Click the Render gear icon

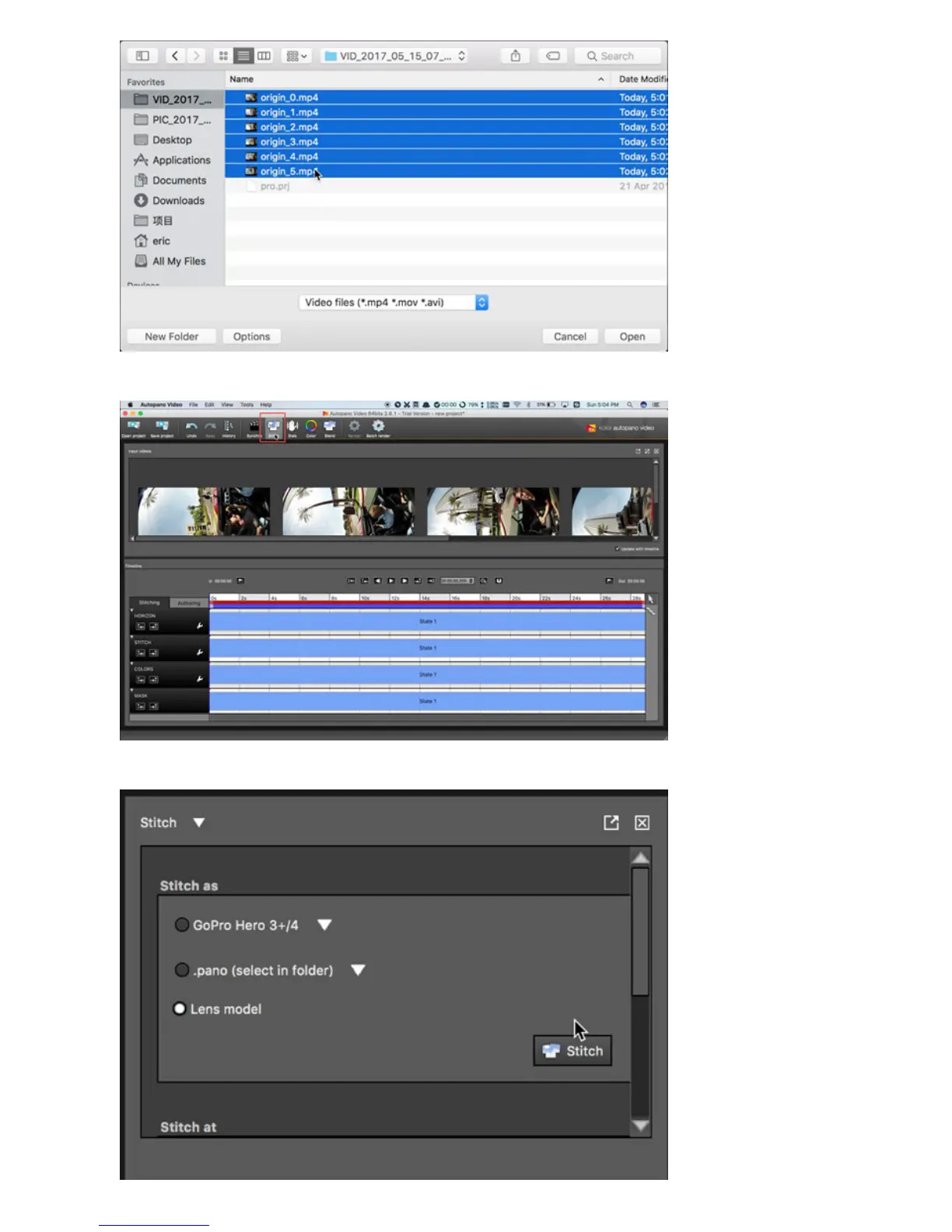pyautogui.click(x=354, y=425)
